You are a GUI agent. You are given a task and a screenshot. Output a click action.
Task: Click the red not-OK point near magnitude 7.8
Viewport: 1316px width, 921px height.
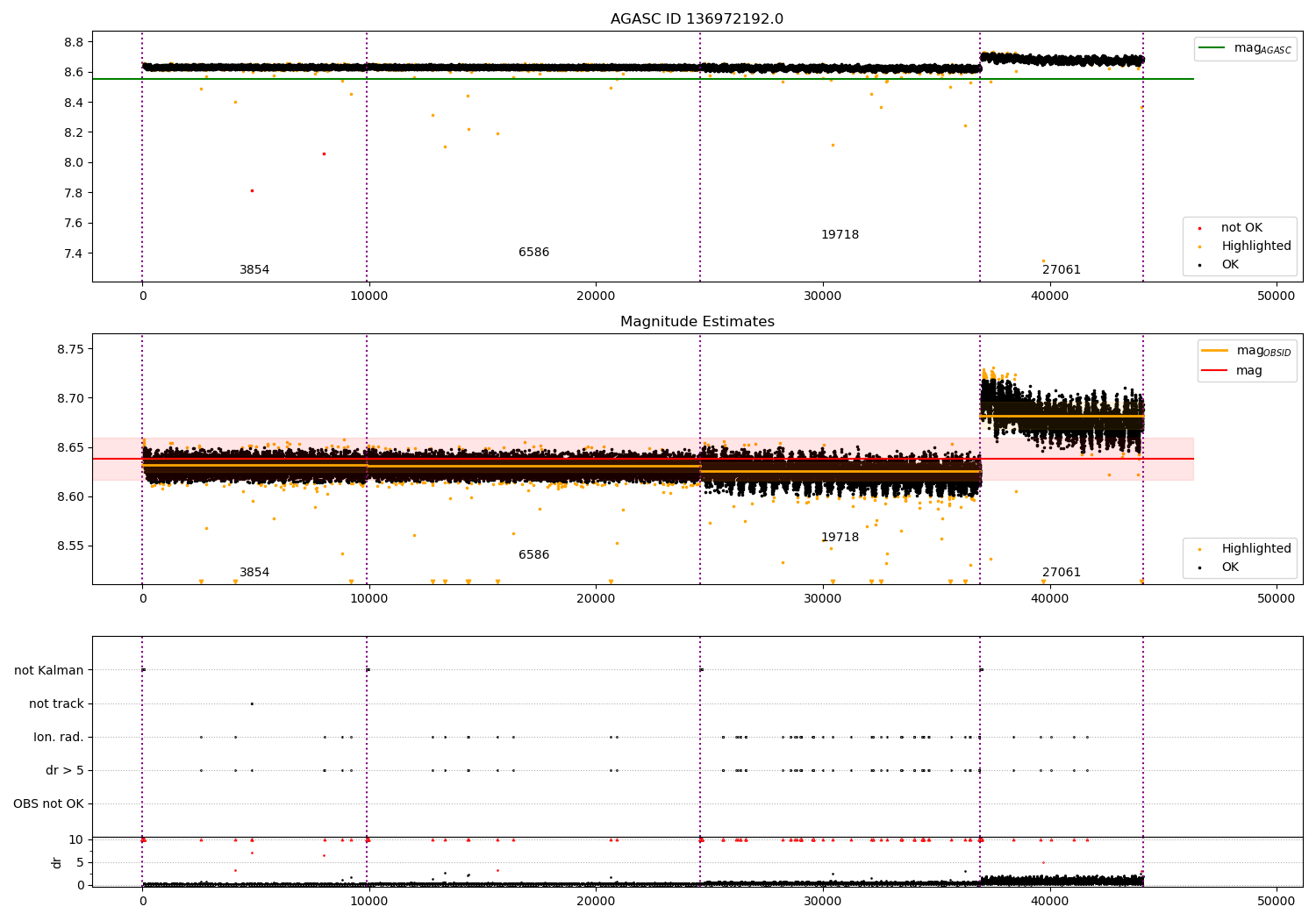(252, 190)
